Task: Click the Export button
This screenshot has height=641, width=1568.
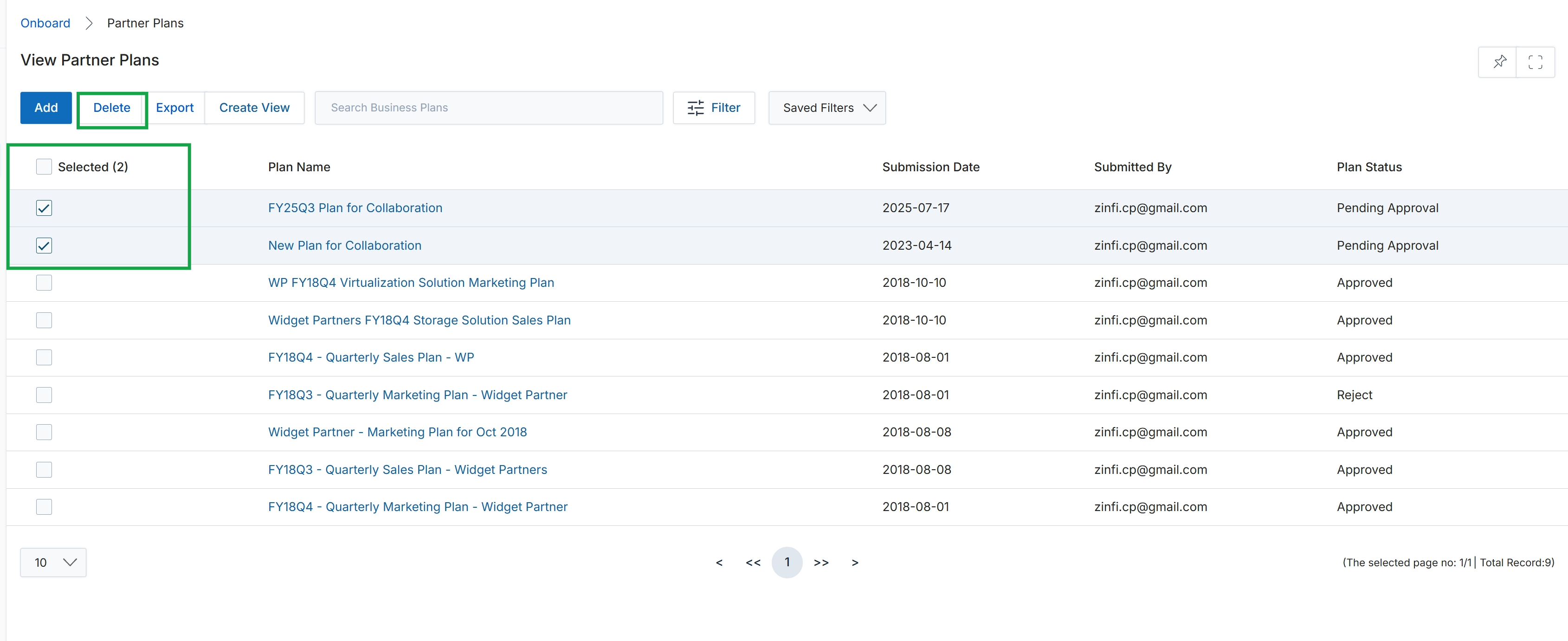Action: click(174, 108)
